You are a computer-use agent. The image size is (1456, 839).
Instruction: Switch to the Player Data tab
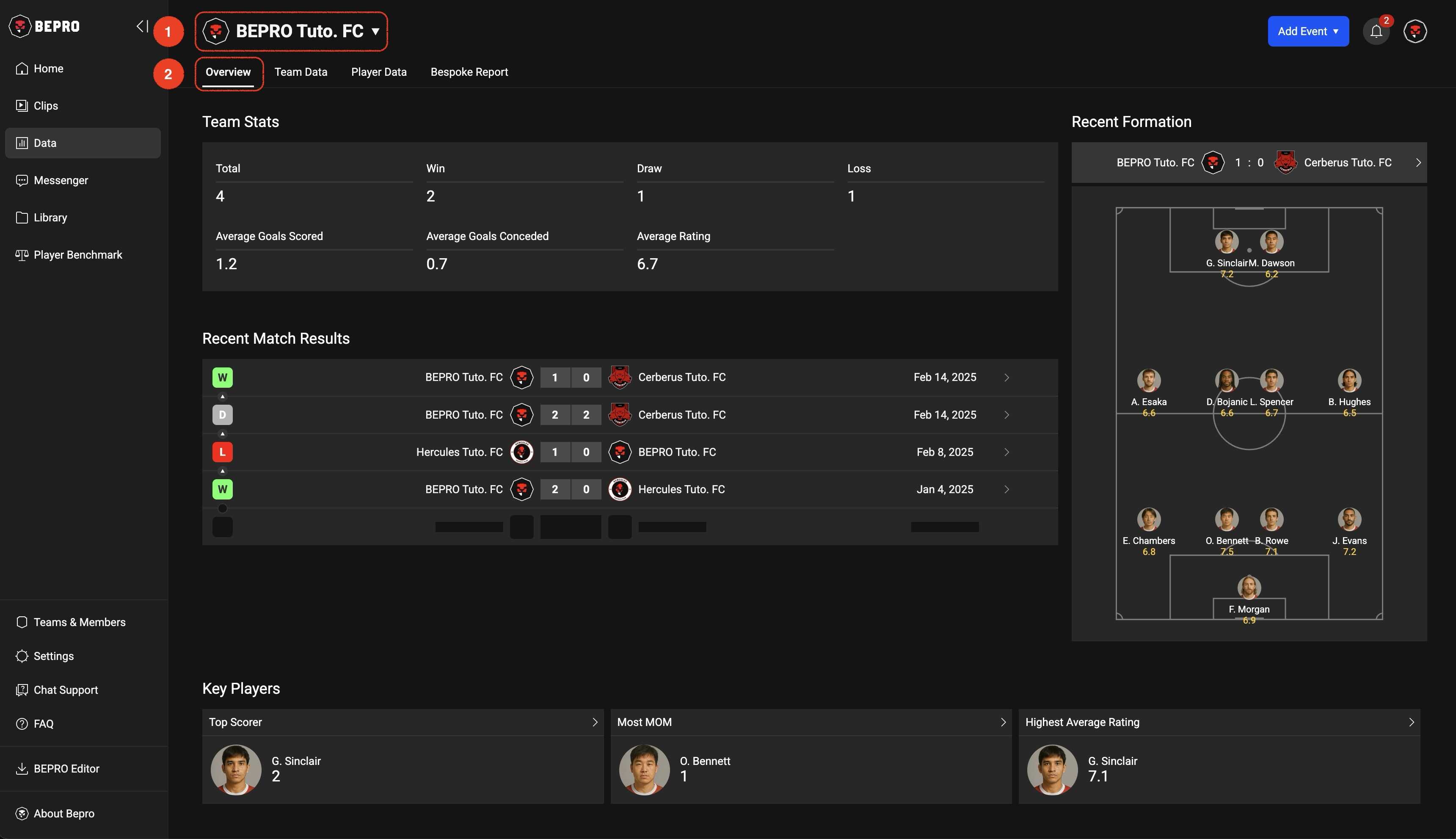click(378, 72)
